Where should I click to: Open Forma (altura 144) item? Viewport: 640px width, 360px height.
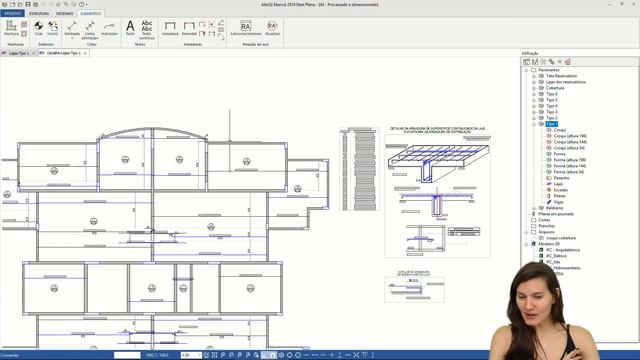(569, 166)
